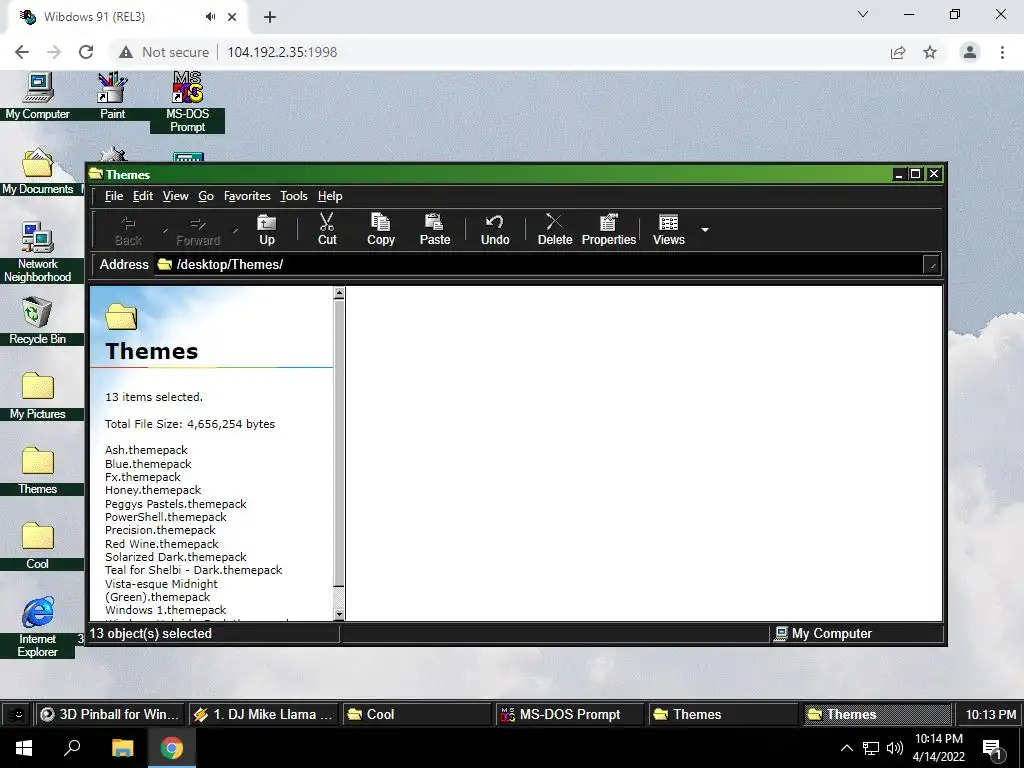The height and width of the screenshot is (768, 1024).
Task: Click the Red Wine.themepack entry
Action: [x=161, y=544]
